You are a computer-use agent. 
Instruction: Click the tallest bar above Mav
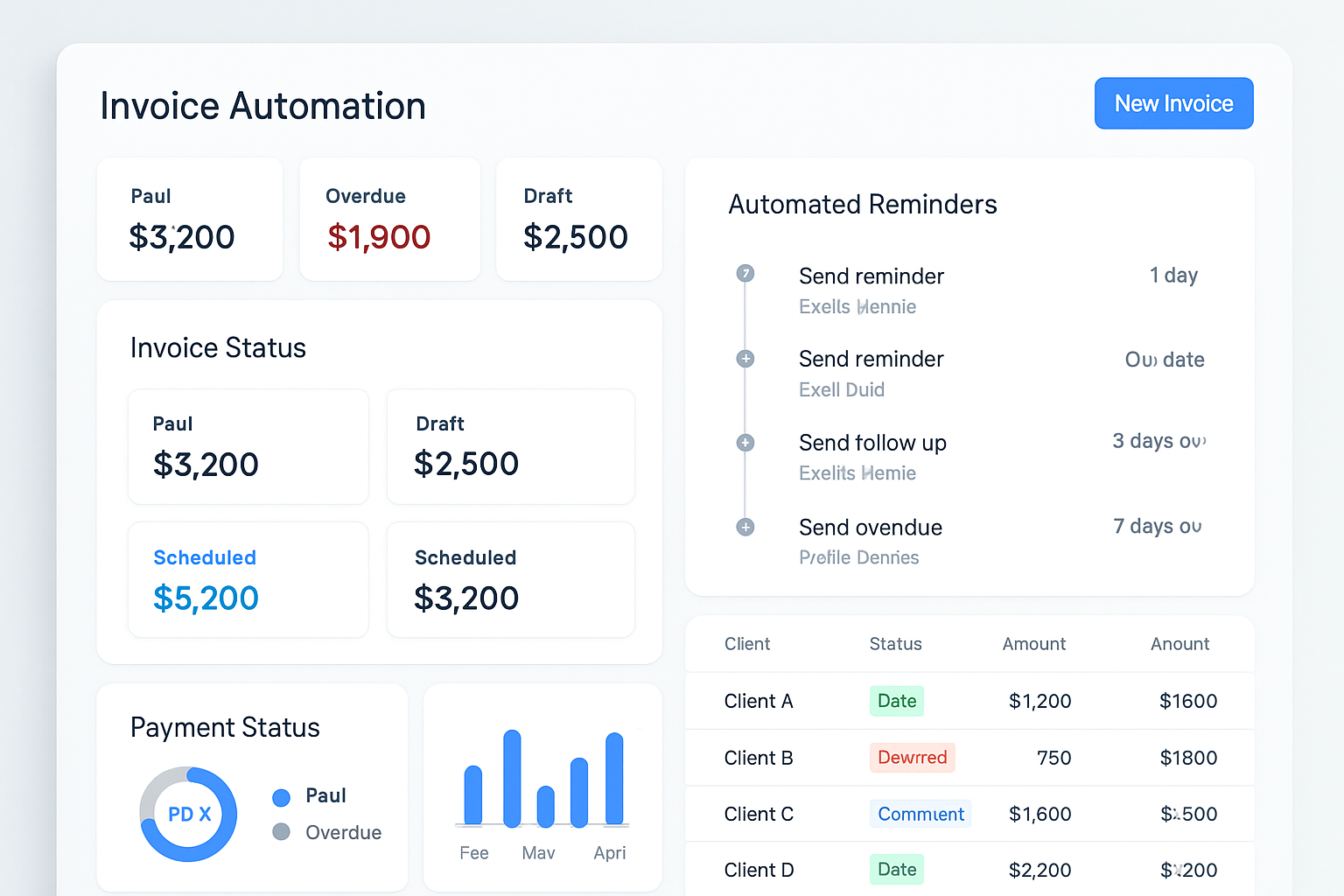click(514, 779)
